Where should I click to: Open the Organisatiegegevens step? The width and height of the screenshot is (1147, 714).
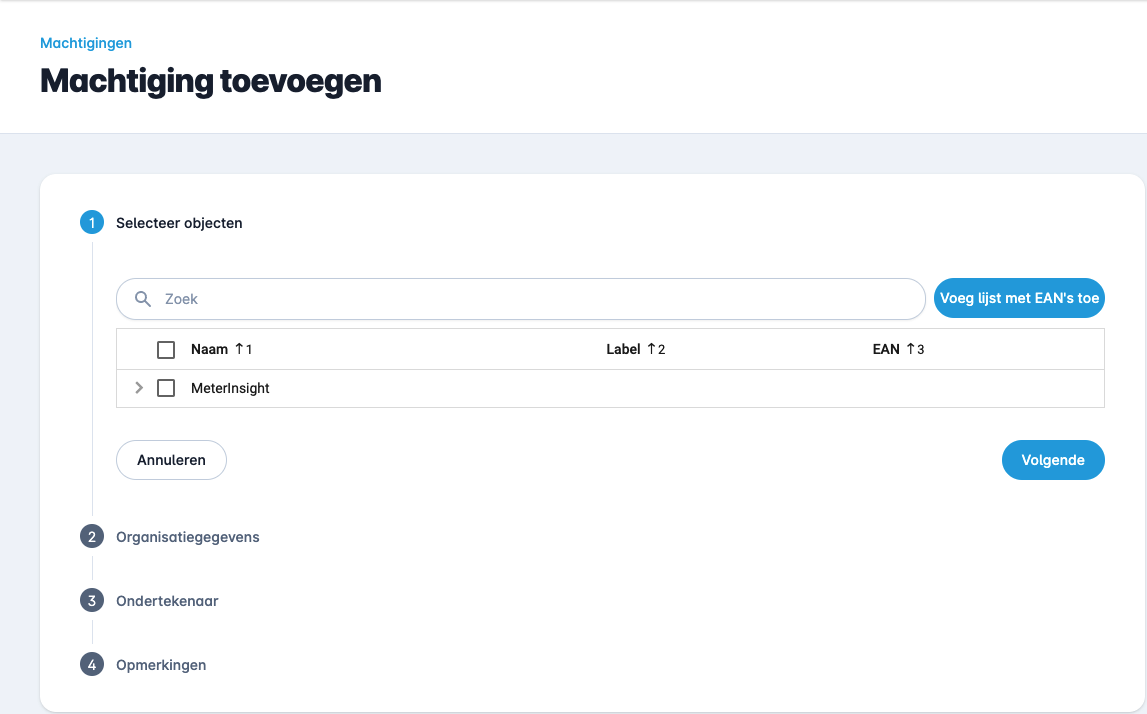[x=187, y=537]
